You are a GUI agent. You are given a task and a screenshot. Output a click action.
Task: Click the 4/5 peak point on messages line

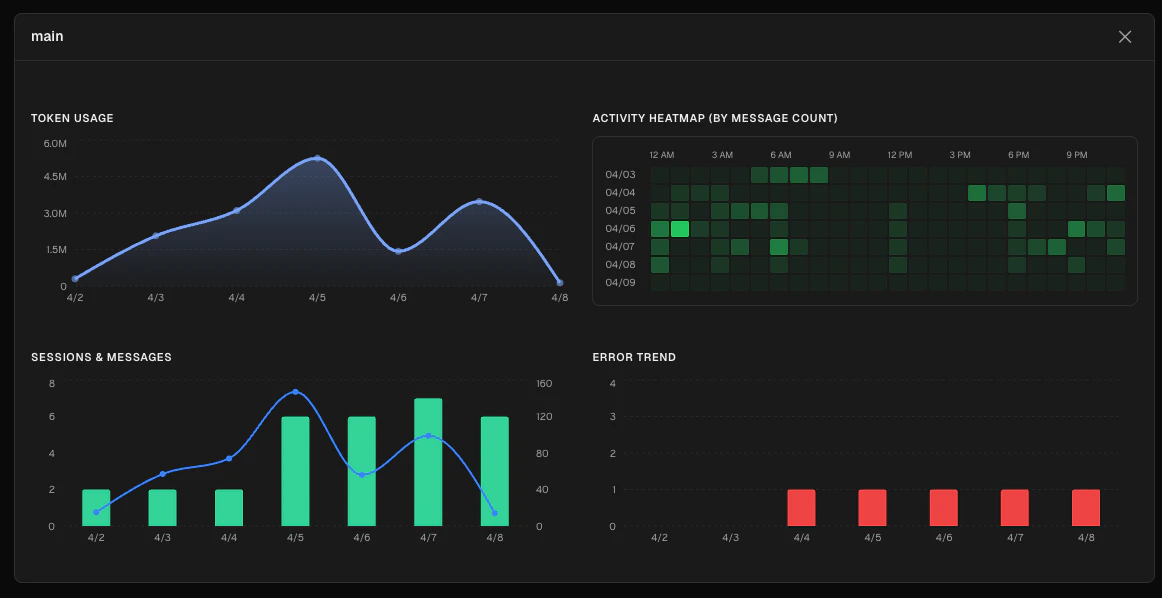295,391
